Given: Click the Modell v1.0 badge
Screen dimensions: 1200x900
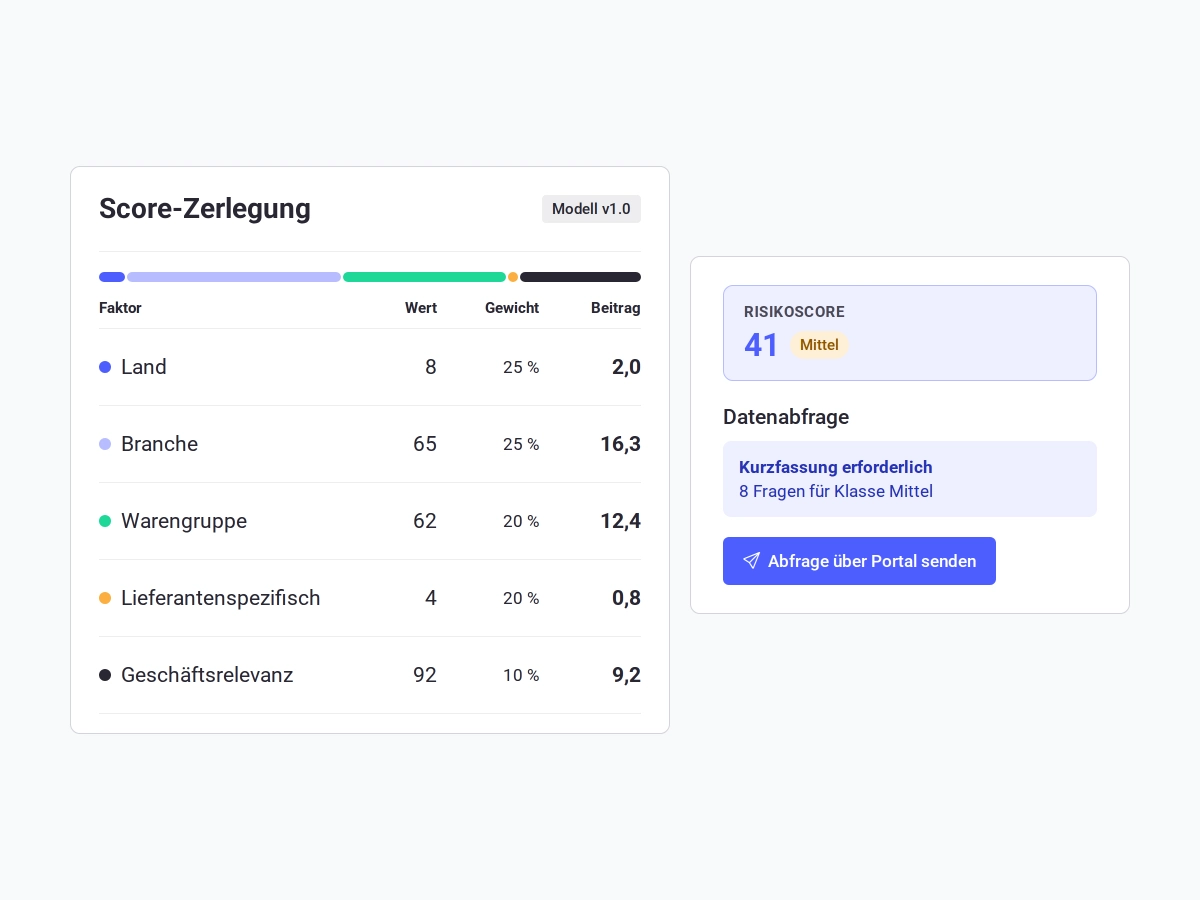Looking at the screenshot, I should 591,209.
